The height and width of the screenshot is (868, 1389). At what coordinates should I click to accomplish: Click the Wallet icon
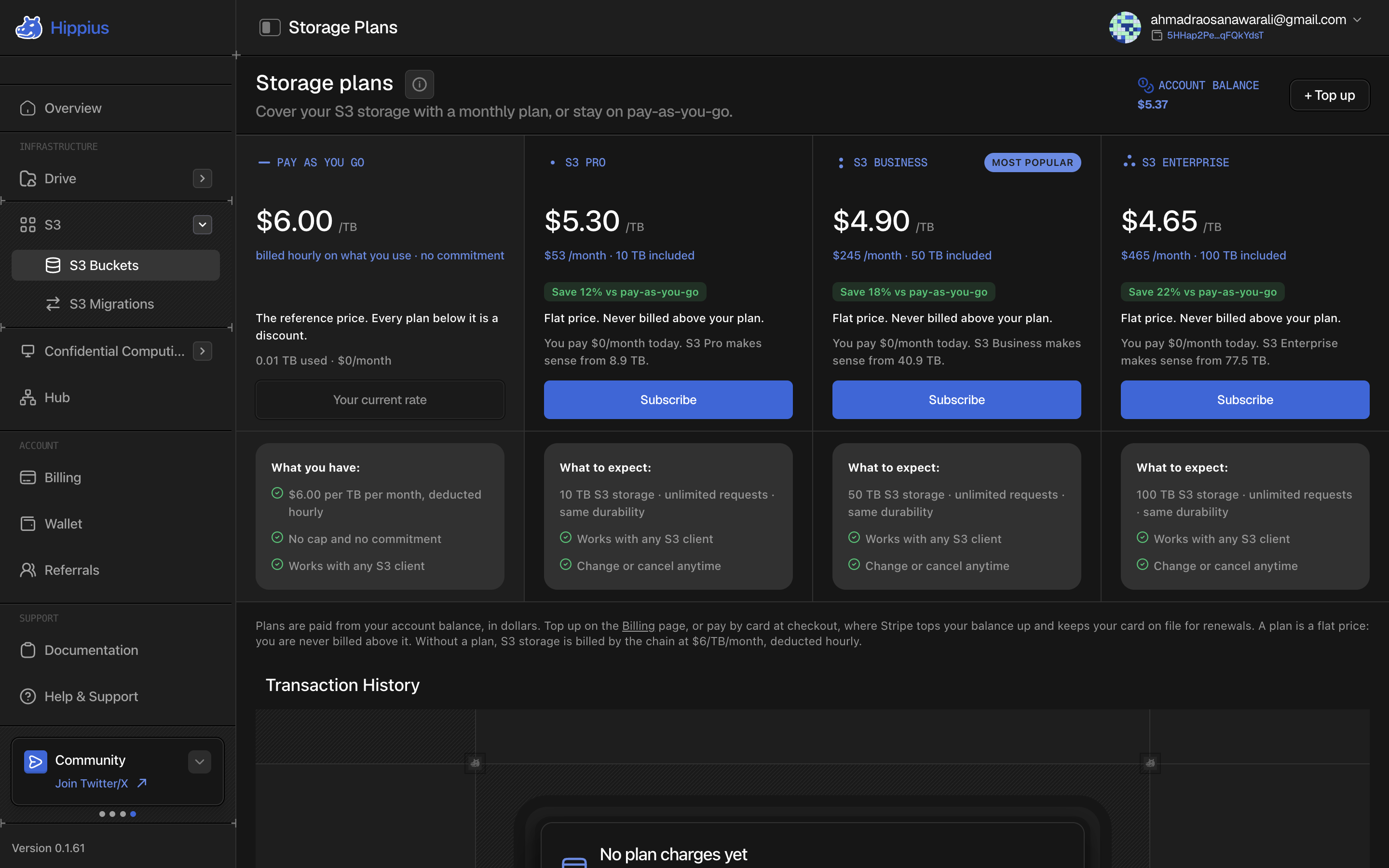[27, 524]
